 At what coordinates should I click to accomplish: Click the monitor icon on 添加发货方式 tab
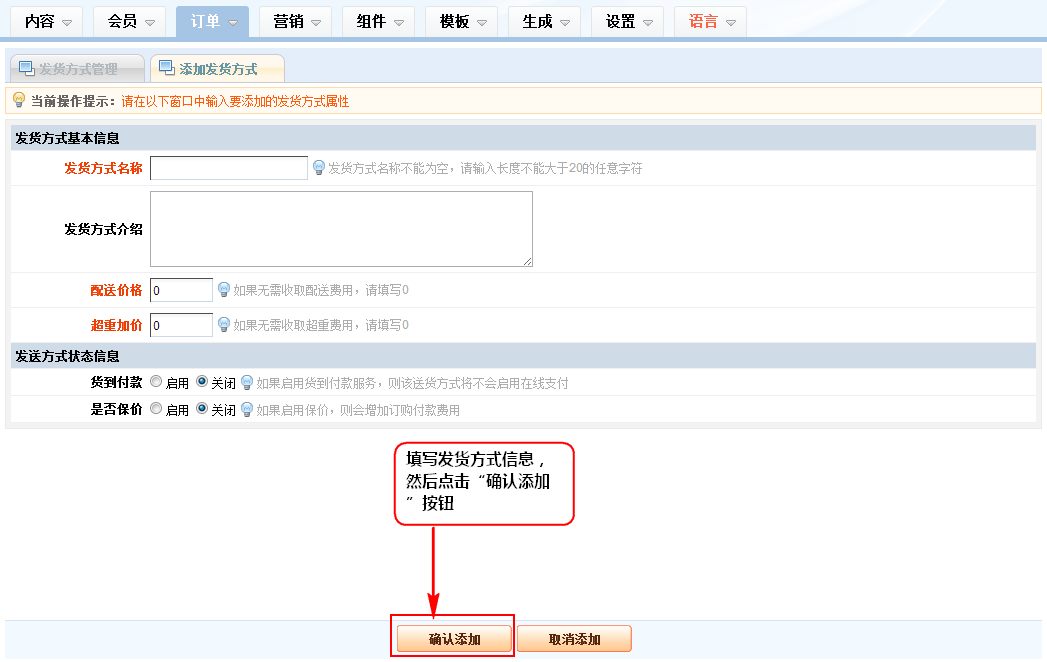tap(166, 68)
